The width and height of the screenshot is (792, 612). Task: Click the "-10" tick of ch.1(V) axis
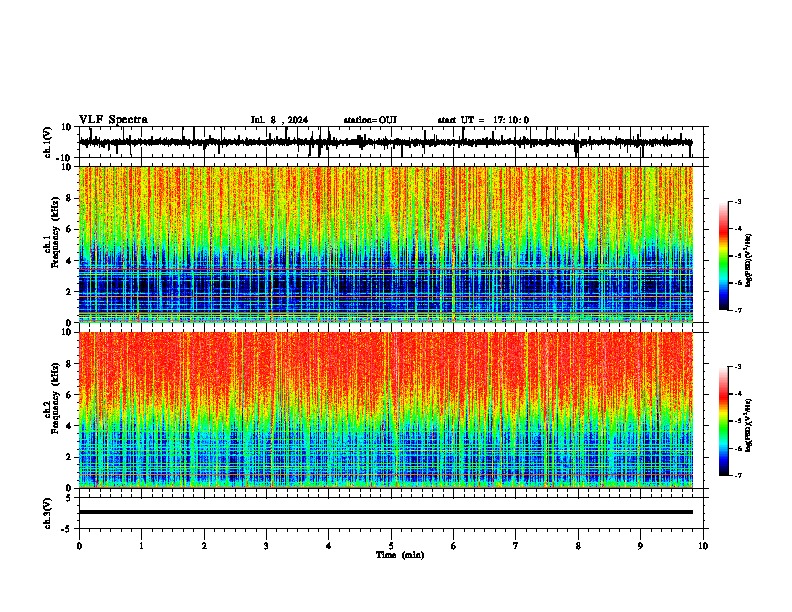click(65, 158)
